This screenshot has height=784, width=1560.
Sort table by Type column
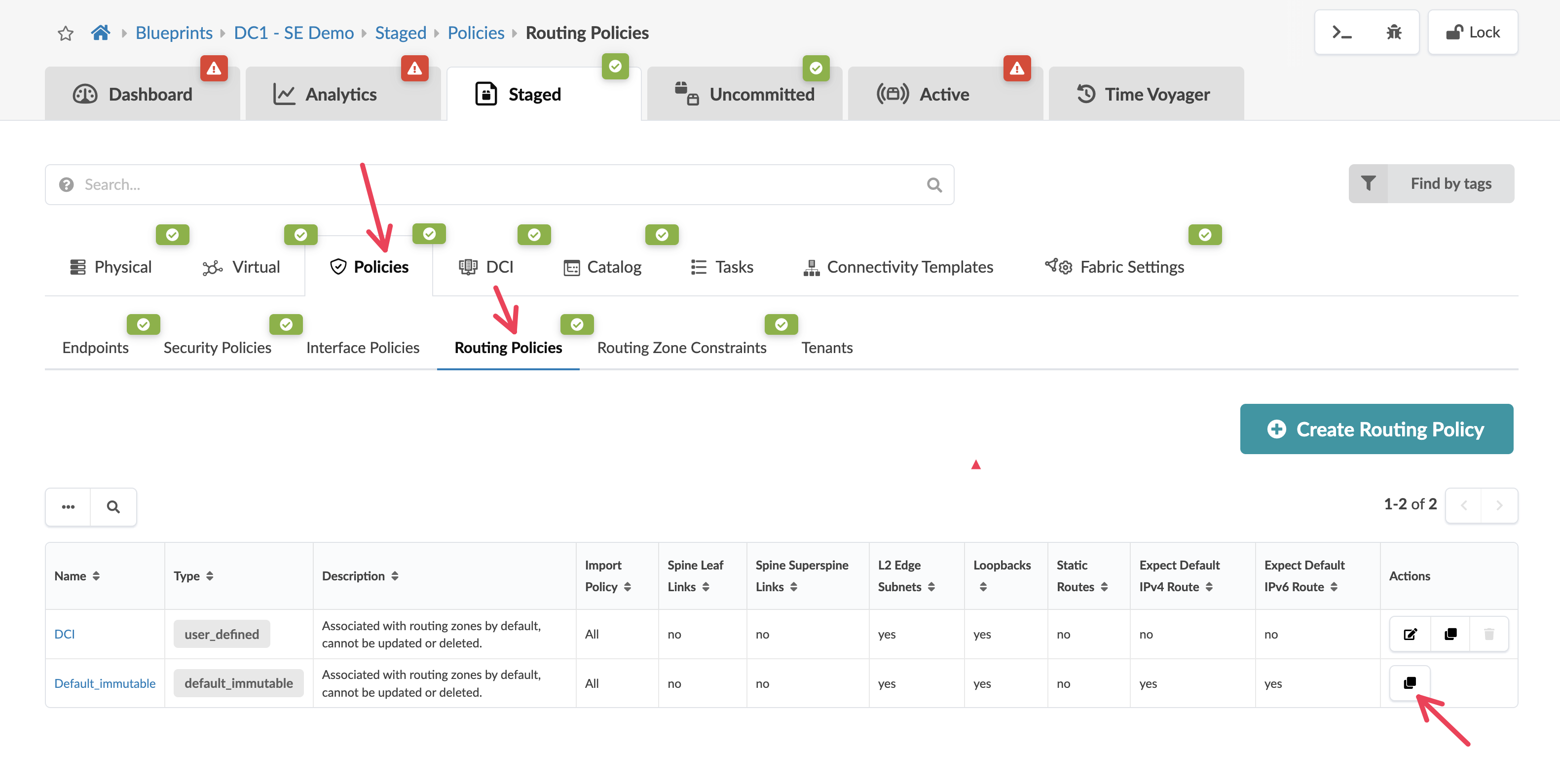point(210,576)
